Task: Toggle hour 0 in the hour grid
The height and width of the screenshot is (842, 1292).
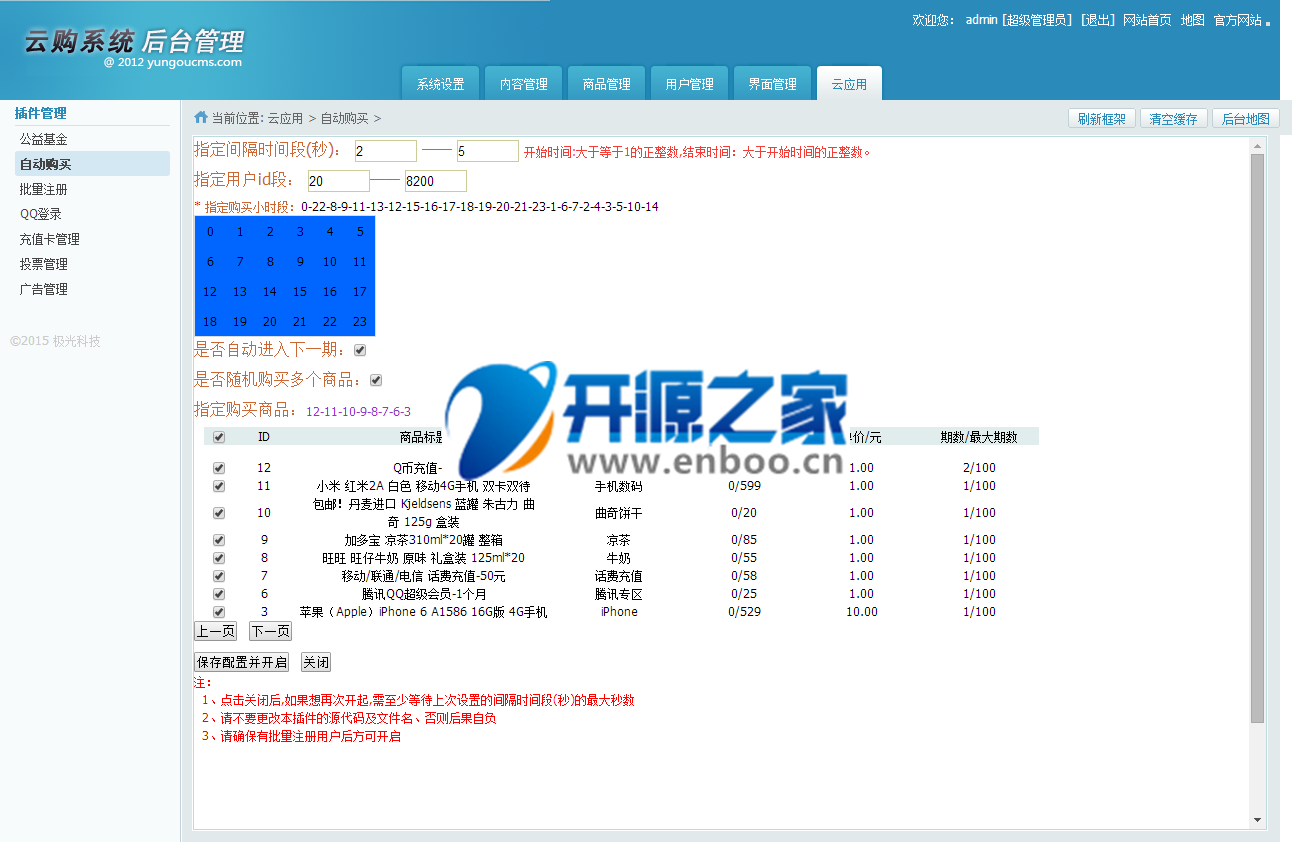Action: point(210,232)
